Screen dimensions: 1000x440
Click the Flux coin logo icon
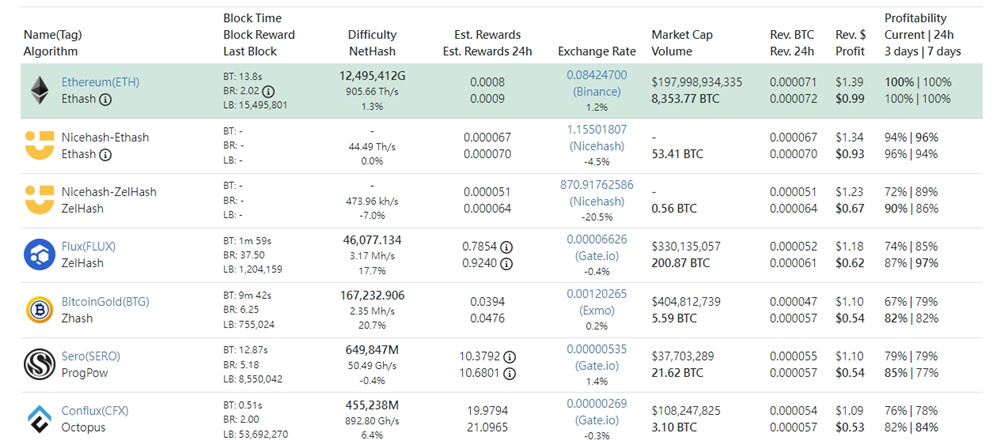click(x=39, y=255)
